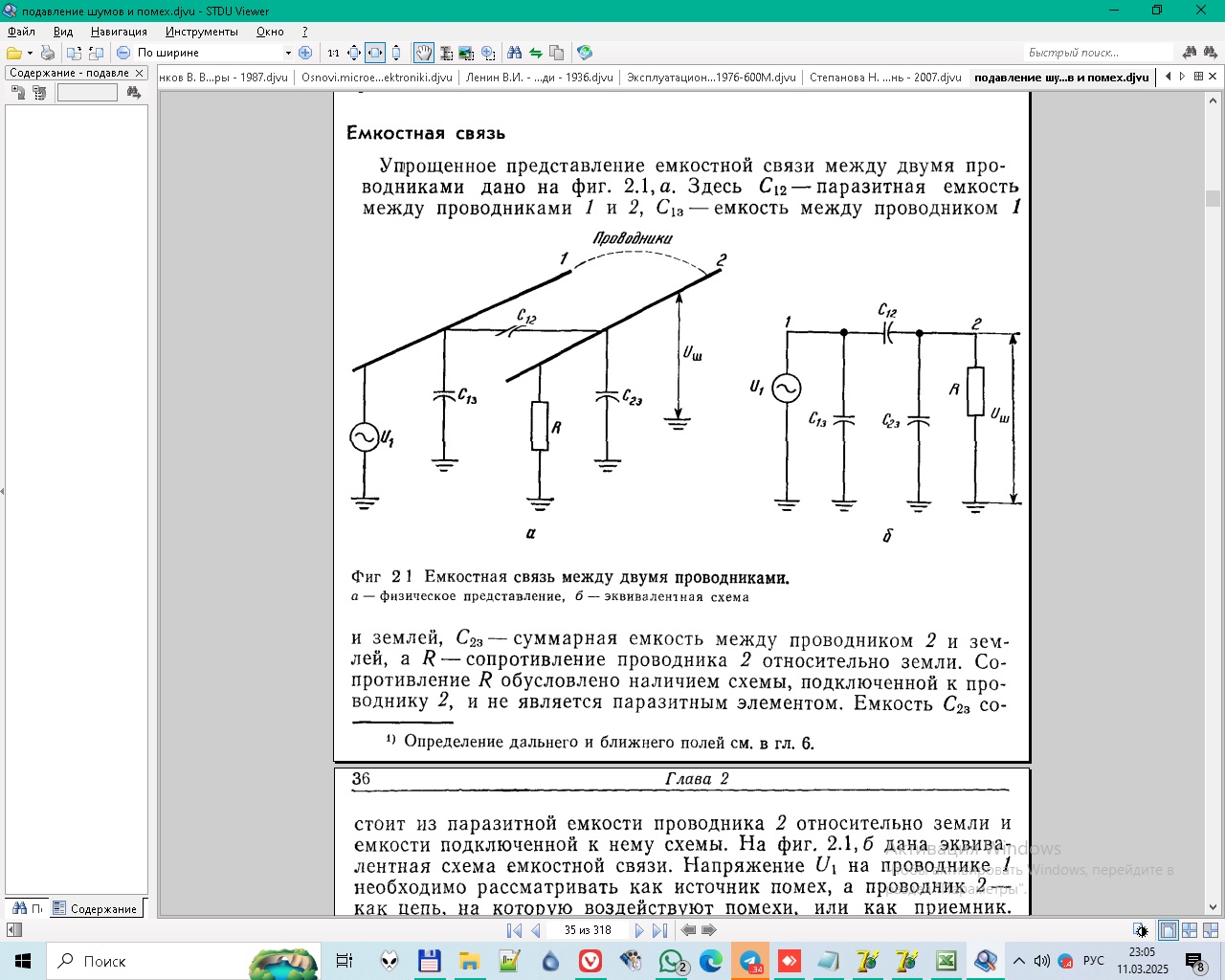Open the Windows Start menu

click(23, 961)
